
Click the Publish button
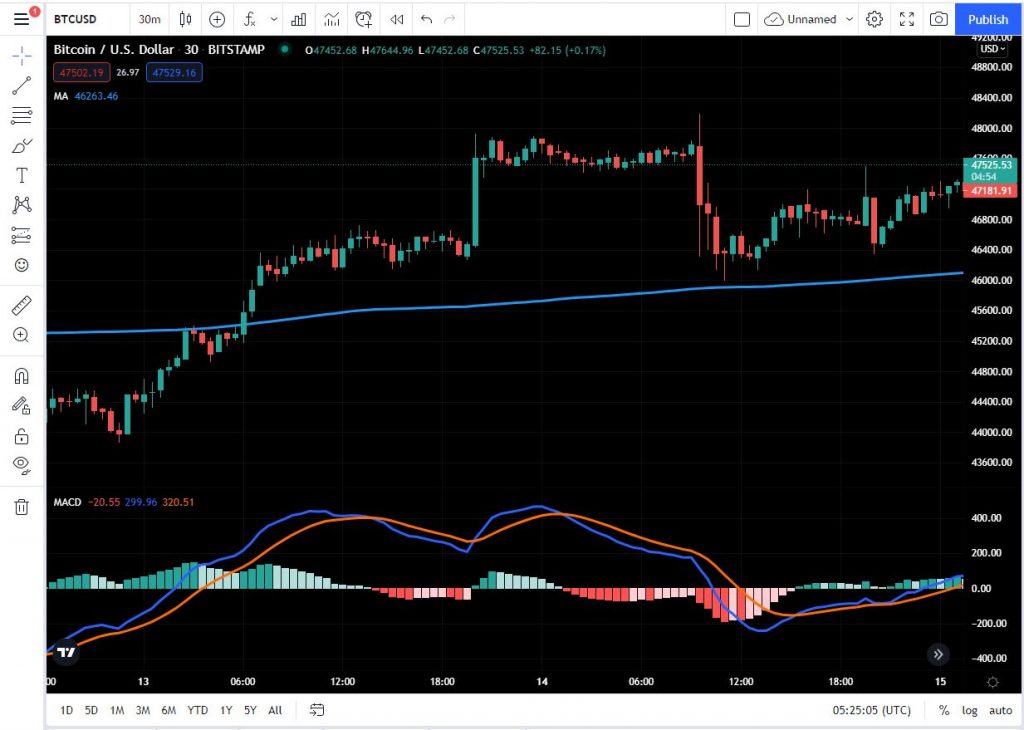point(988,20)
